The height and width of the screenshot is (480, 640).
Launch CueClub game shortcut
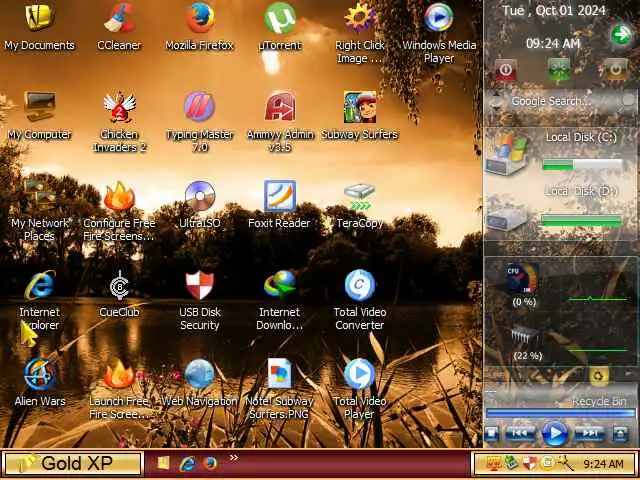119,285
